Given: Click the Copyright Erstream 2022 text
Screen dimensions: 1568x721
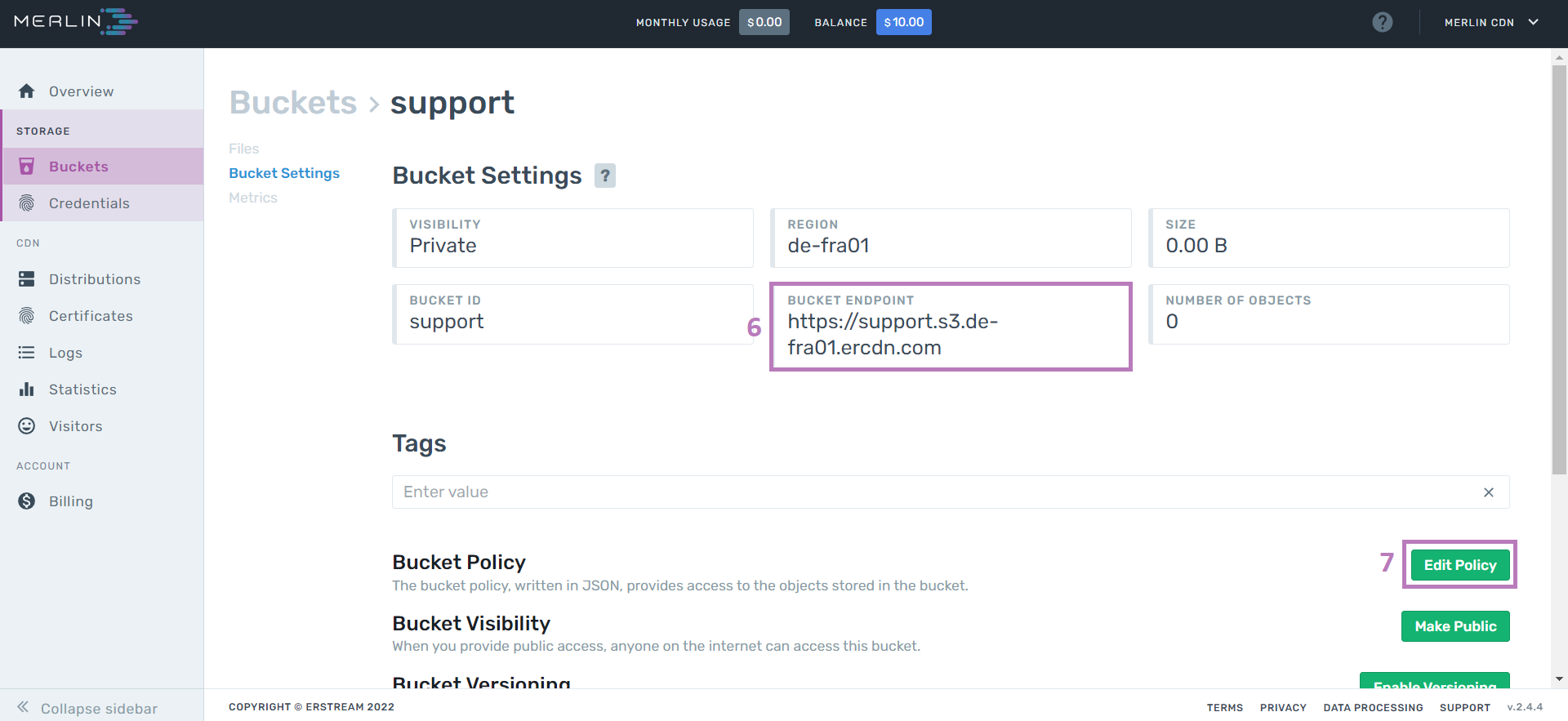Looking at the screenshot, I should pyautogui.click(x=311, y=707).
